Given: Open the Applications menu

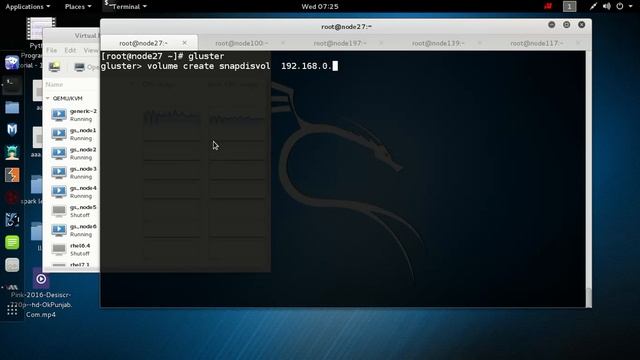Looking at the screenshot, I should (x=27, y=7).
